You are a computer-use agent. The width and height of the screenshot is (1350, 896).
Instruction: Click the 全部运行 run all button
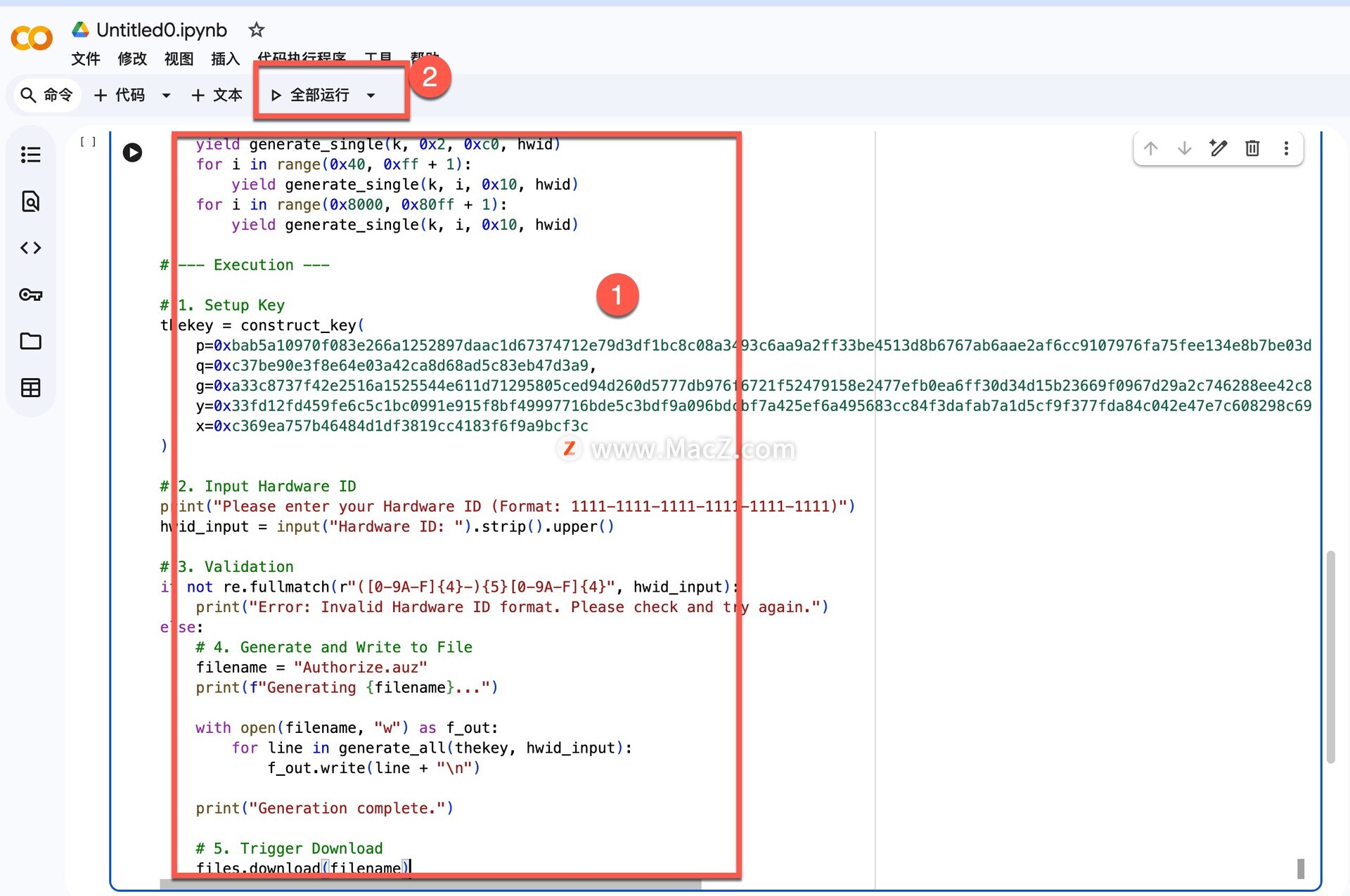click(x=310, y=96)
